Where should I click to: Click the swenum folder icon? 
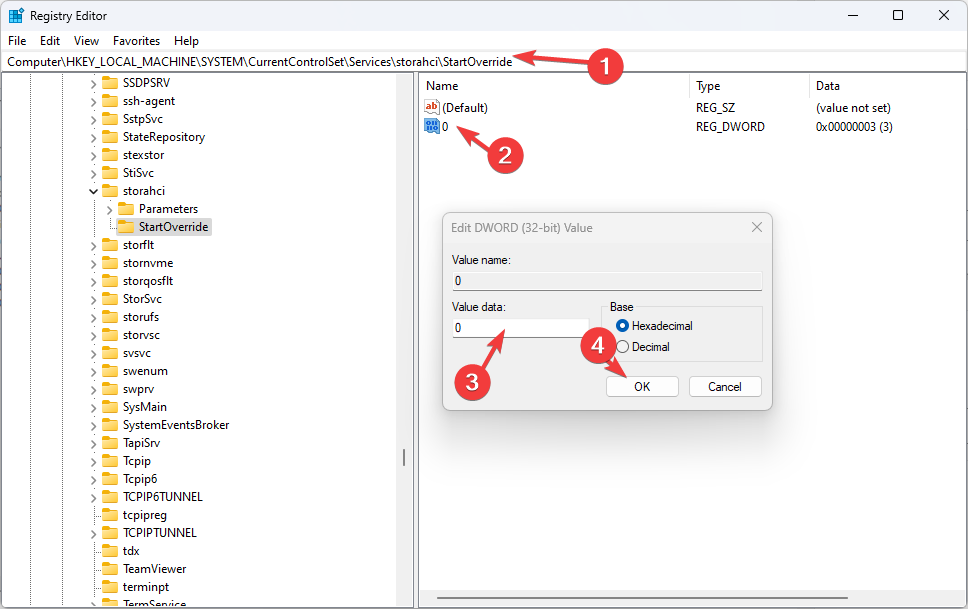pyautogui.click(x=110, y=371)
